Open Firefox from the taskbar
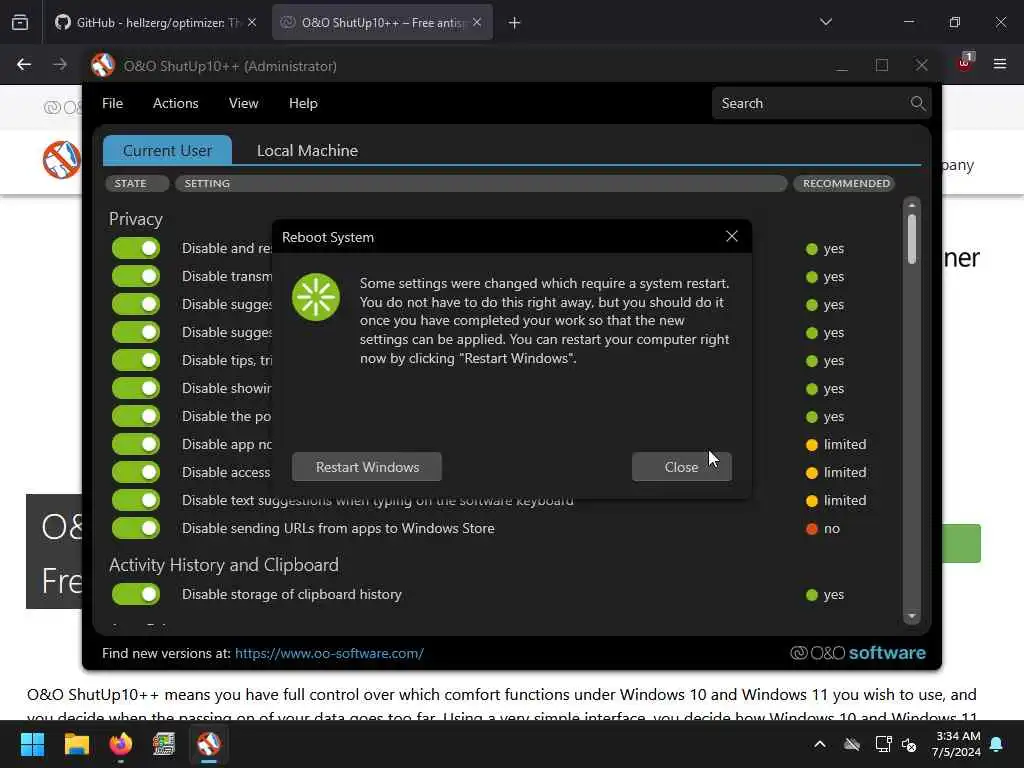The width and height of the screenshot is (1024, 768). (120, 744)
